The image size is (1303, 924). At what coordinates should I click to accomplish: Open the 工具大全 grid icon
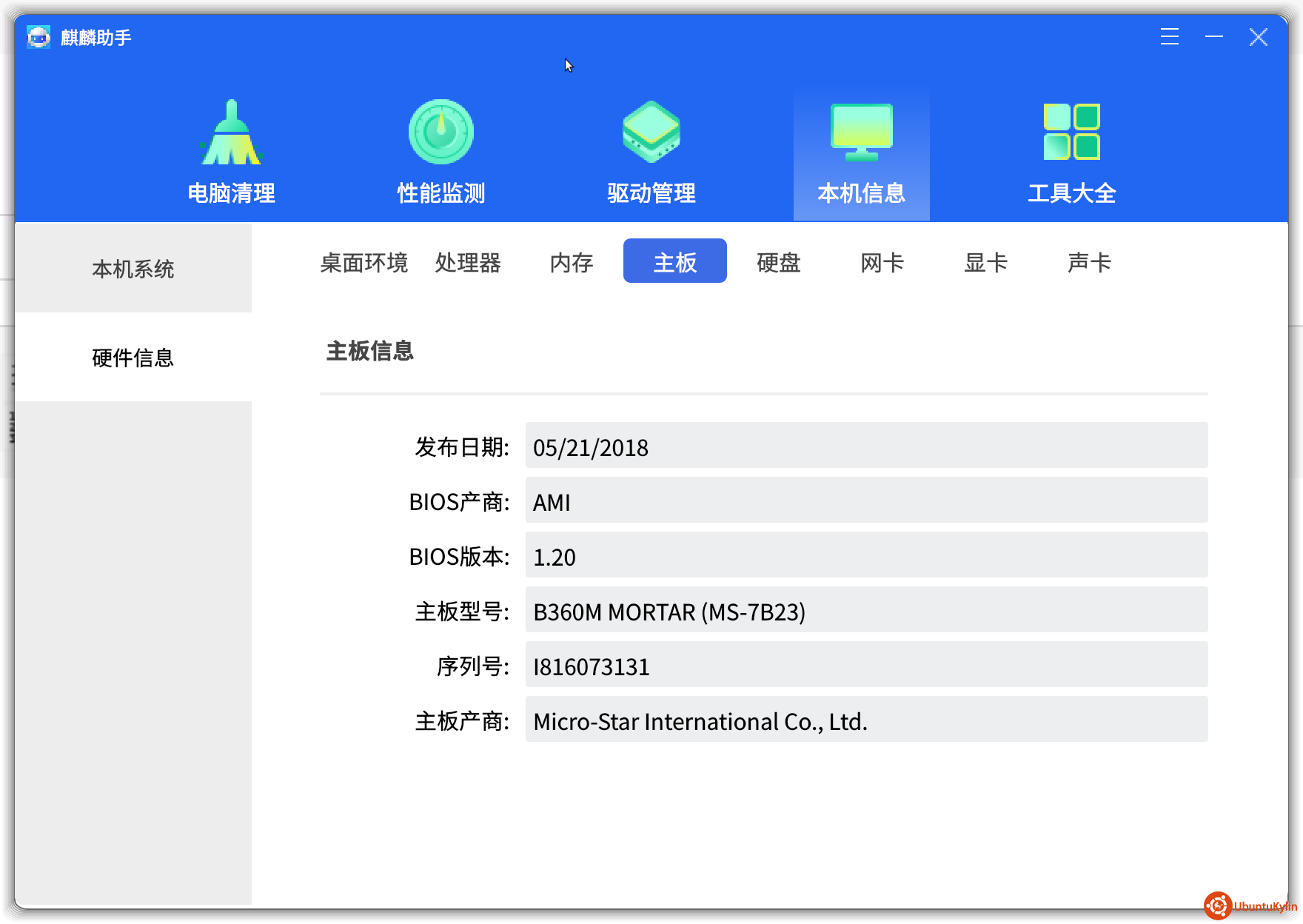point(1072,132)
